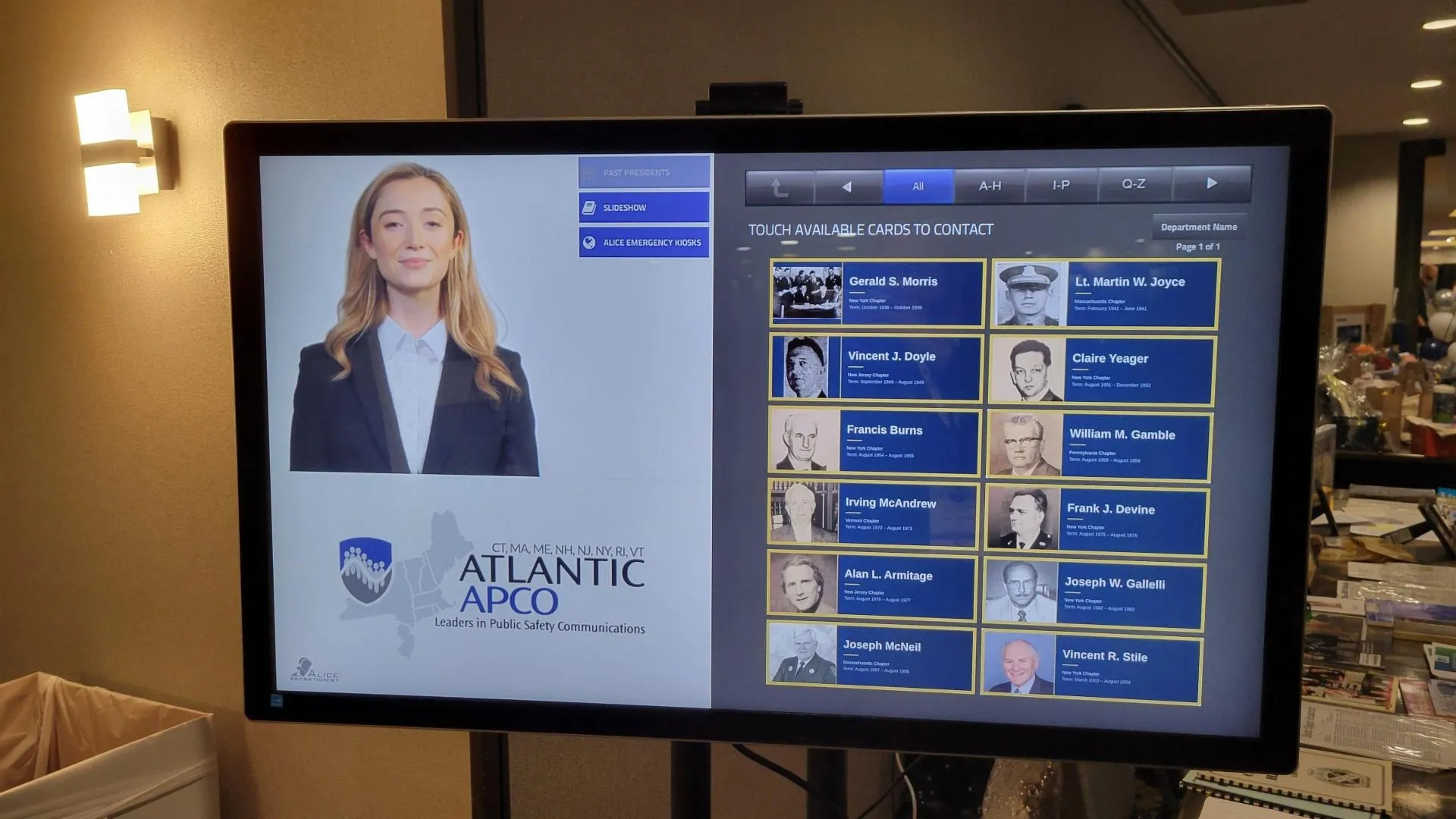Open Alice Emergency Kiosks button
Screen dimensions: 1456x819
pos(644,242)
